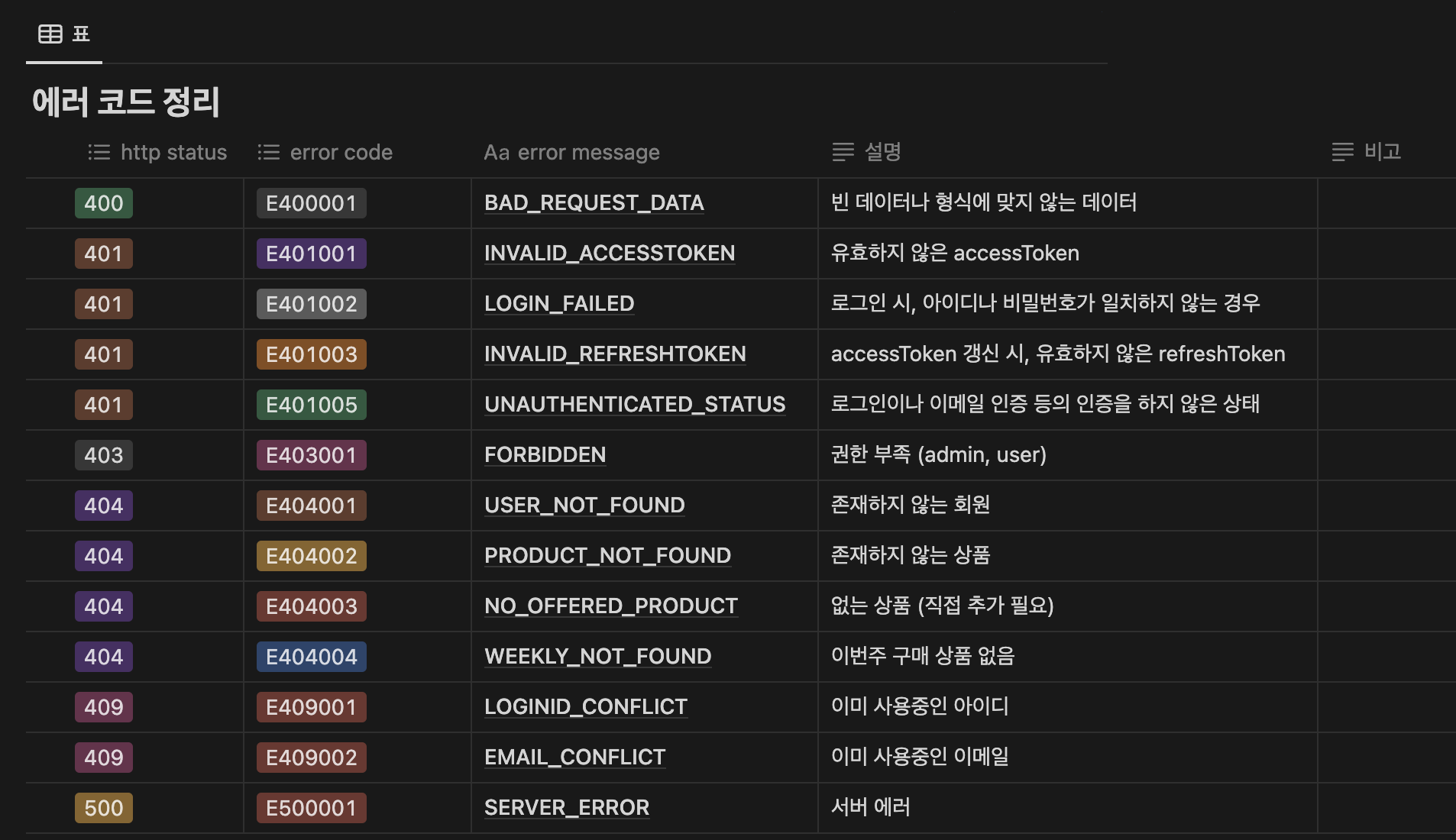Click the 존재하지 않는 상품 description cell
1456x840 pixels.
(x=1067, y=556)
